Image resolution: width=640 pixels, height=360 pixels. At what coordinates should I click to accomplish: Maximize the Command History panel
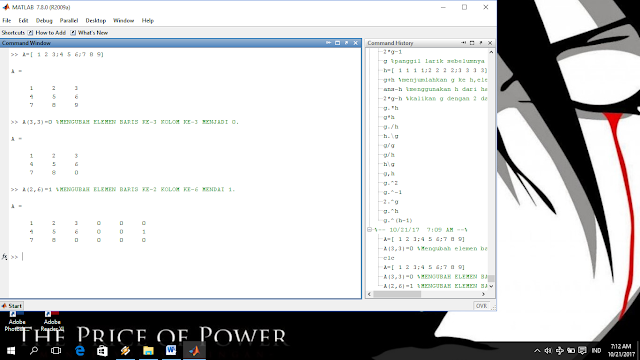pos(472,43)
